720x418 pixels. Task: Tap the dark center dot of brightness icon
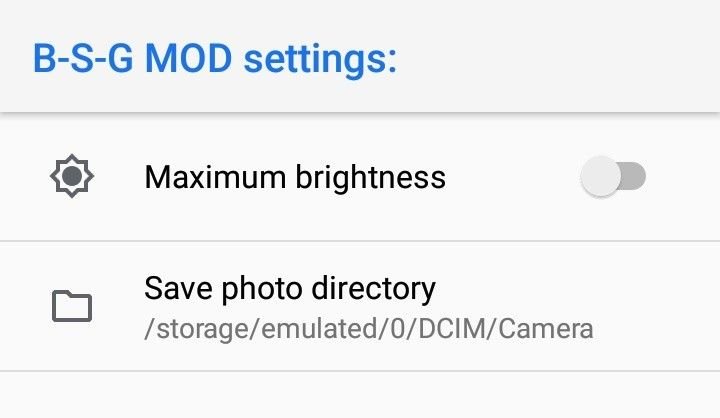pyautogui.click(x=72, y=176)
